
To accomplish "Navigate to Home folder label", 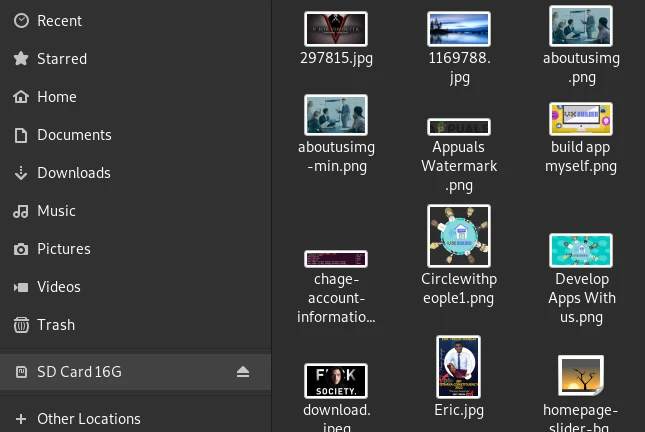I will pyautogui.click(x=57, y=97).
